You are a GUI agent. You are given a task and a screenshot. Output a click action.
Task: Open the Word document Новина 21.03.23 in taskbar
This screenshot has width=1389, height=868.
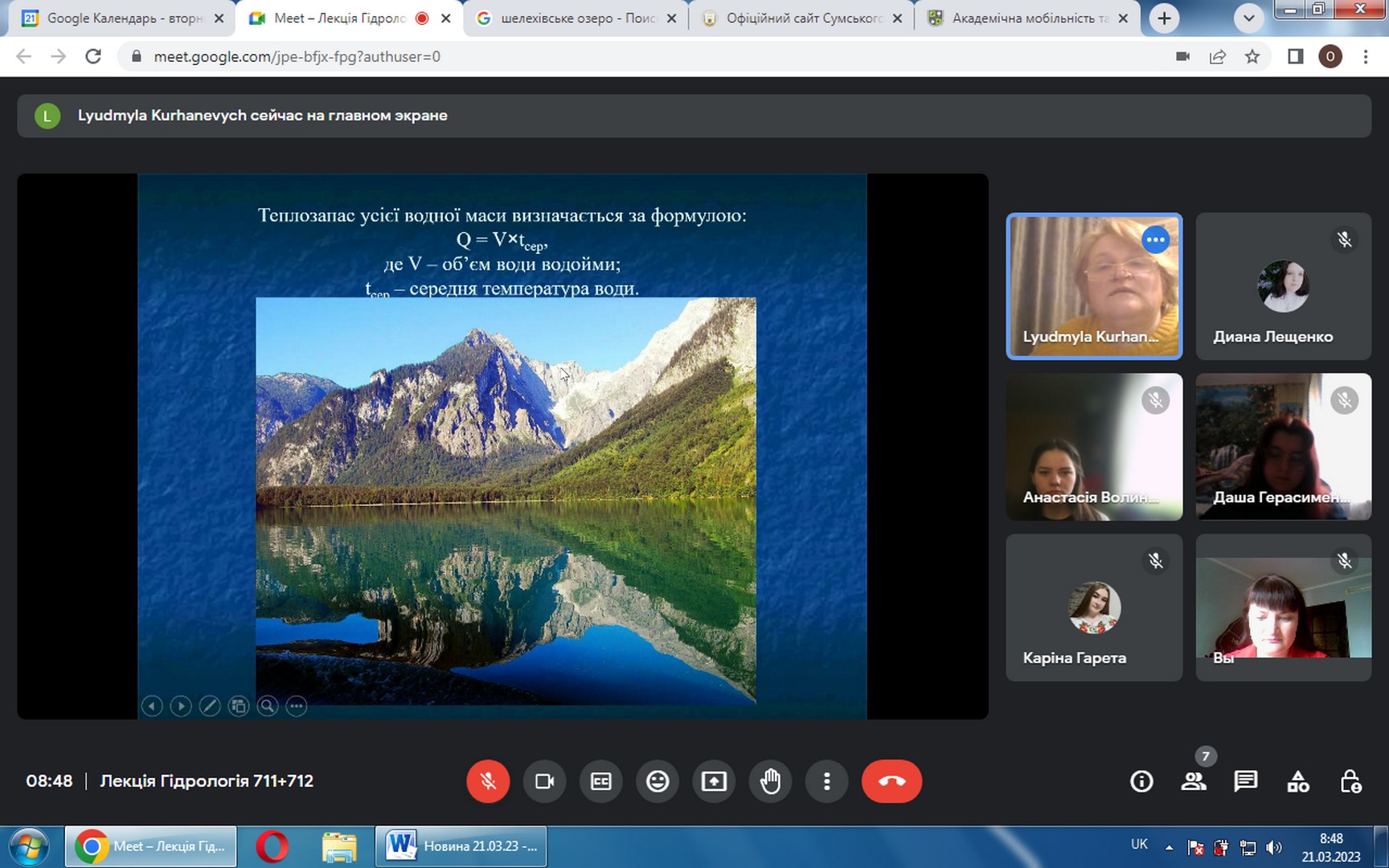(x=461, y=846)
